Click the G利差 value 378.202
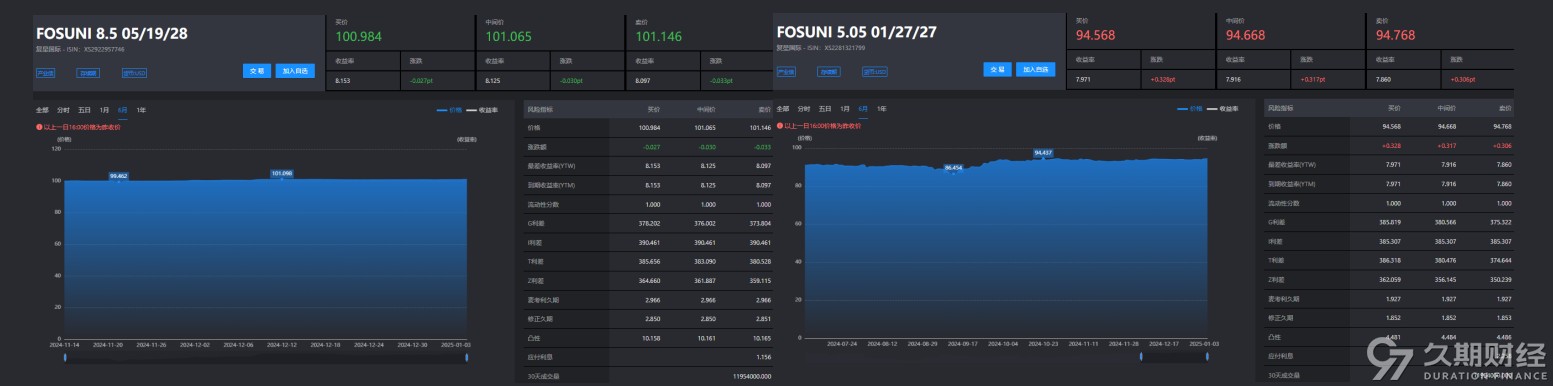 649,224
